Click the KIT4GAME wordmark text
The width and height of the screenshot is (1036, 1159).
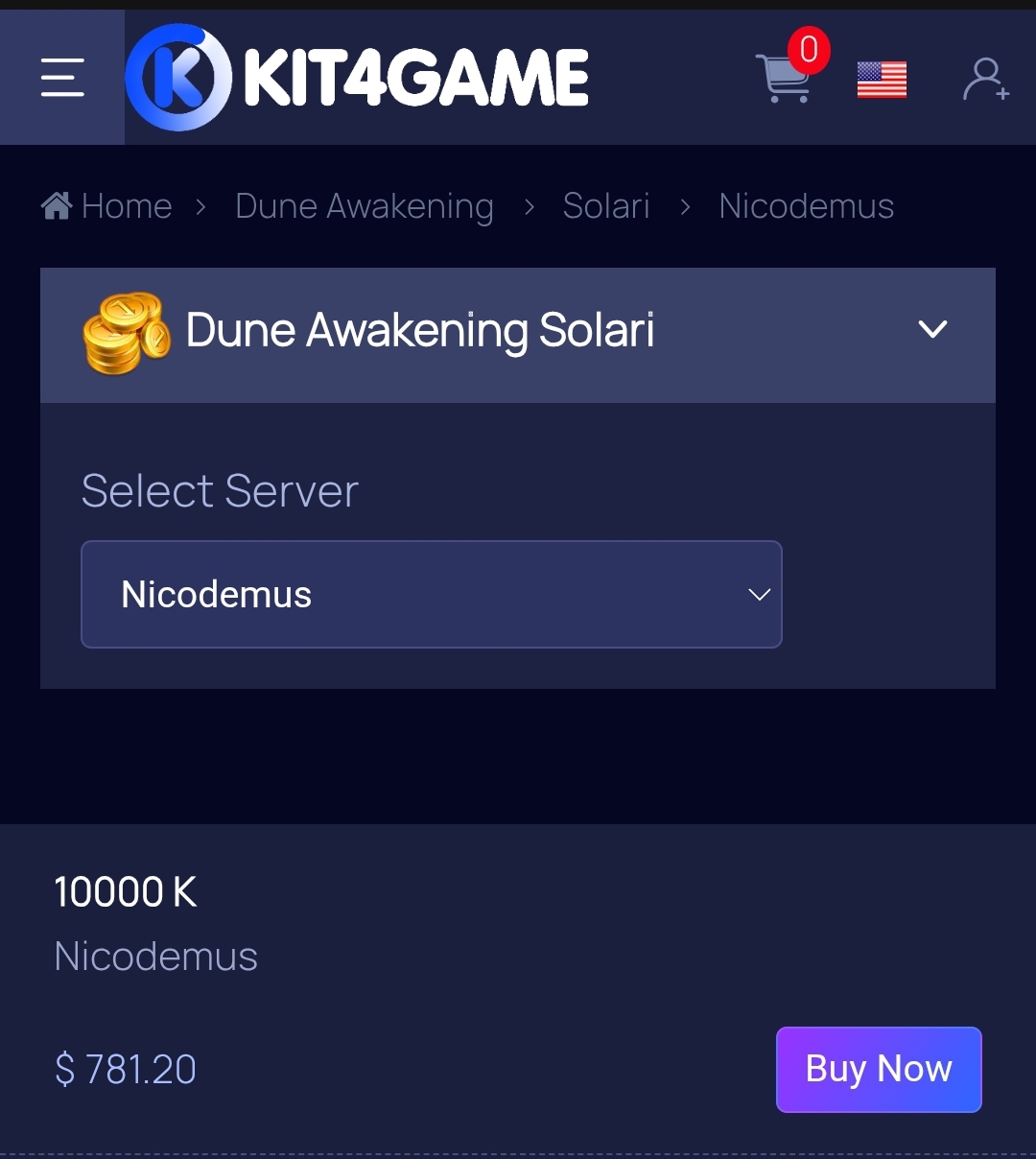tap(416, 78)
